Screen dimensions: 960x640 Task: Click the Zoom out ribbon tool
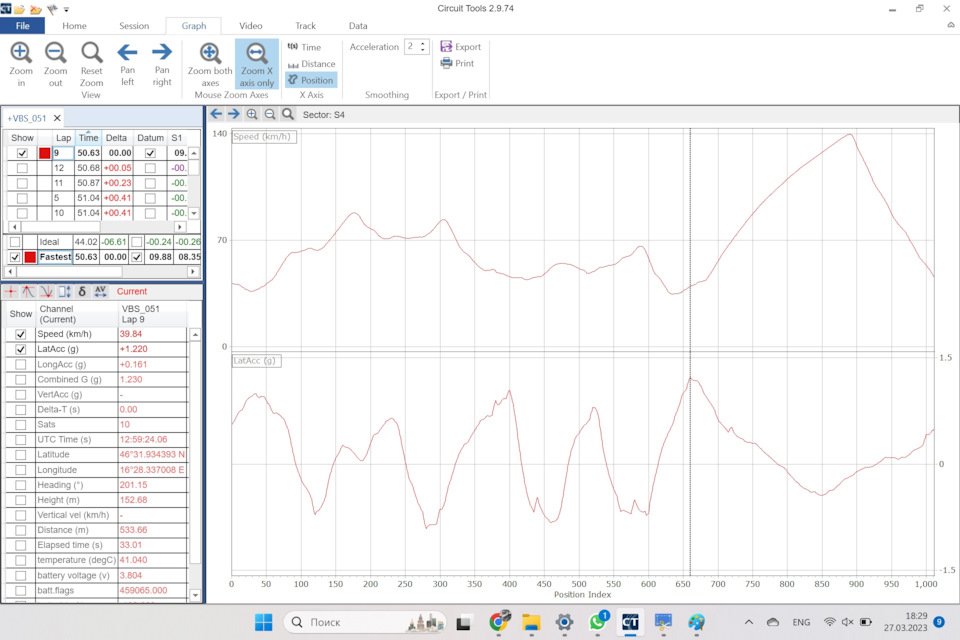tap(55, 65)
